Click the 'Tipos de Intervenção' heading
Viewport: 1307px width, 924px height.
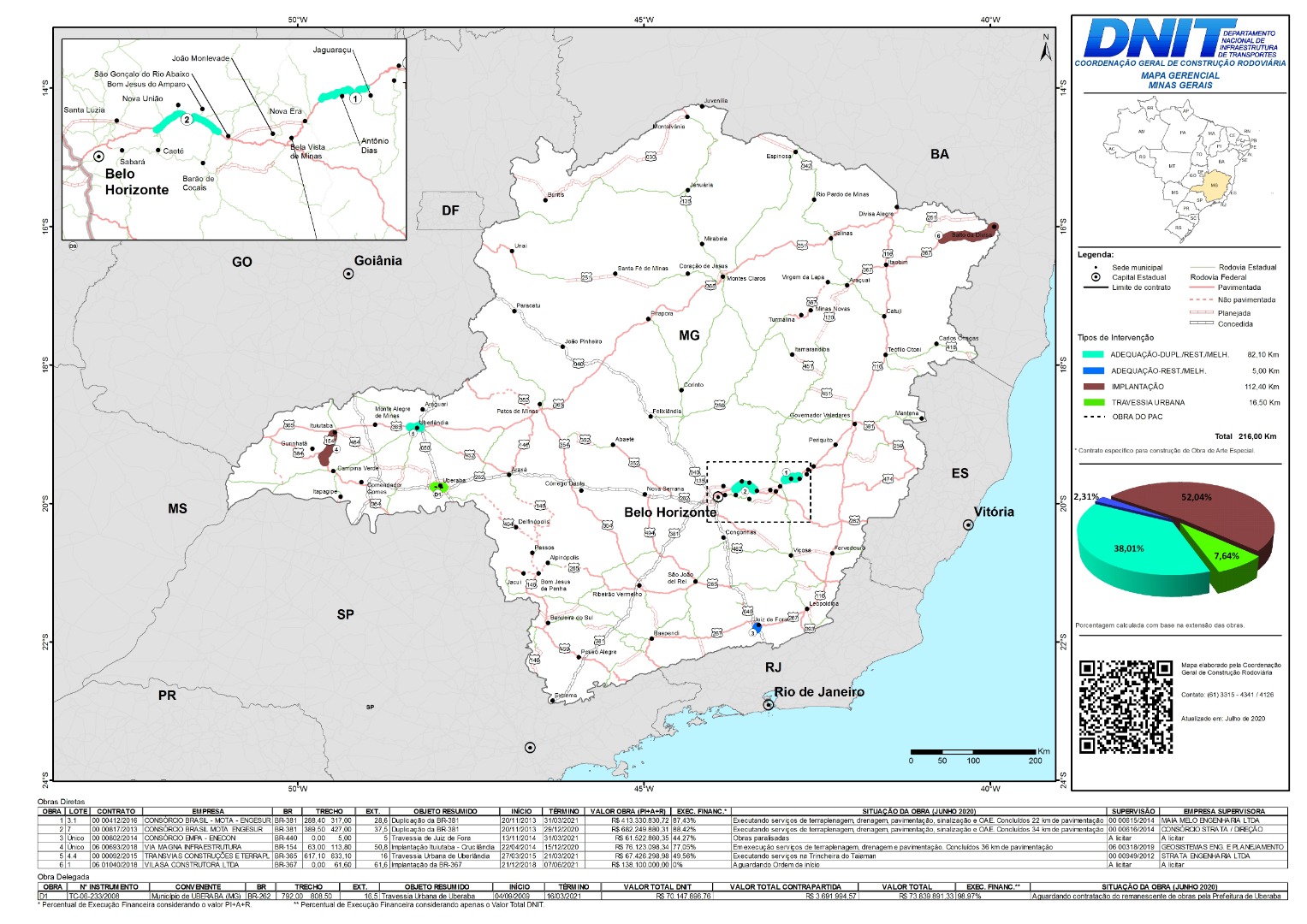coord(1115,338)
